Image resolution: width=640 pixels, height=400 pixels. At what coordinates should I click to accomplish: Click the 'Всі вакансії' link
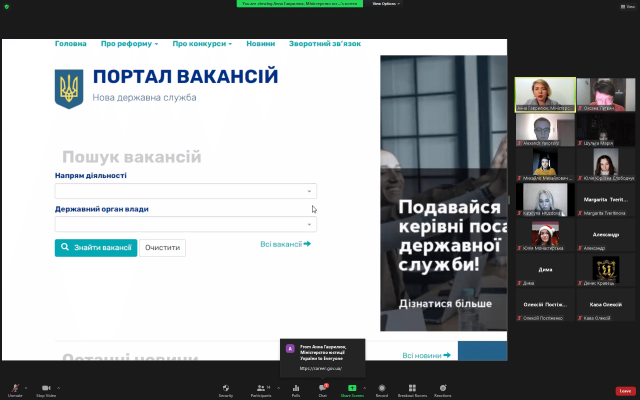tap(285, 244)
